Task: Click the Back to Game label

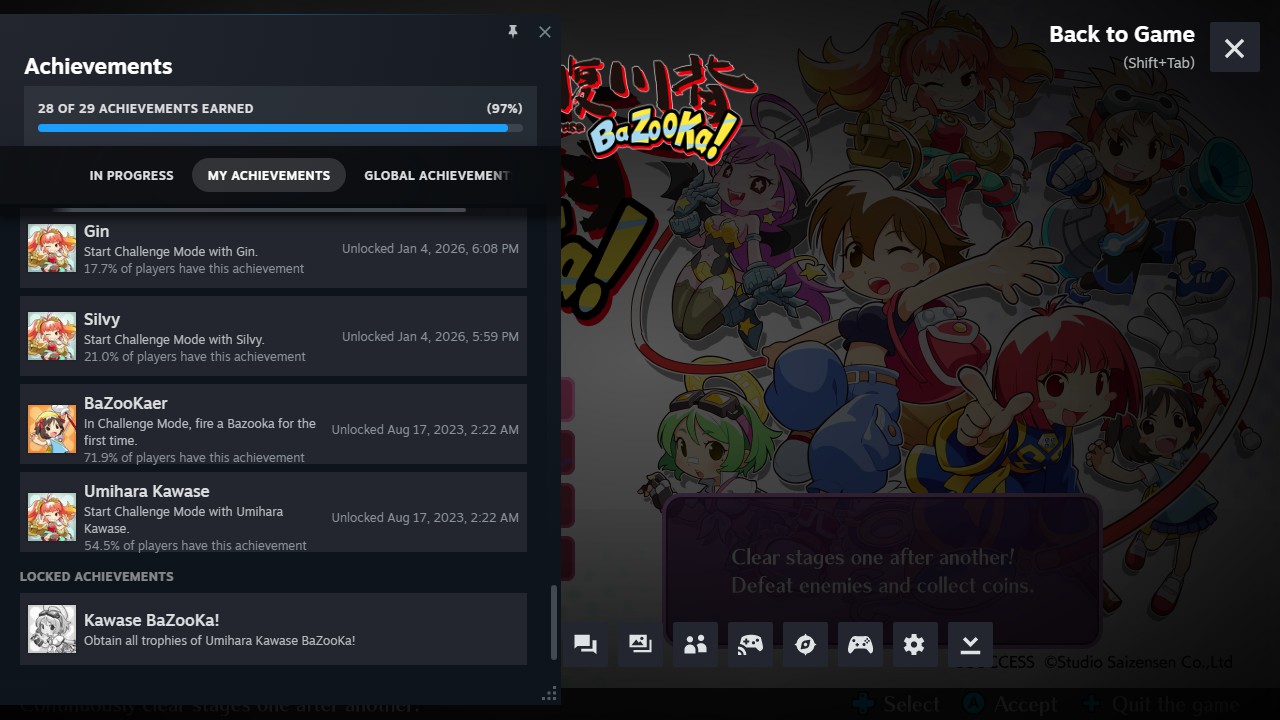Action: pyautogui.click(x=1122, y=34)
